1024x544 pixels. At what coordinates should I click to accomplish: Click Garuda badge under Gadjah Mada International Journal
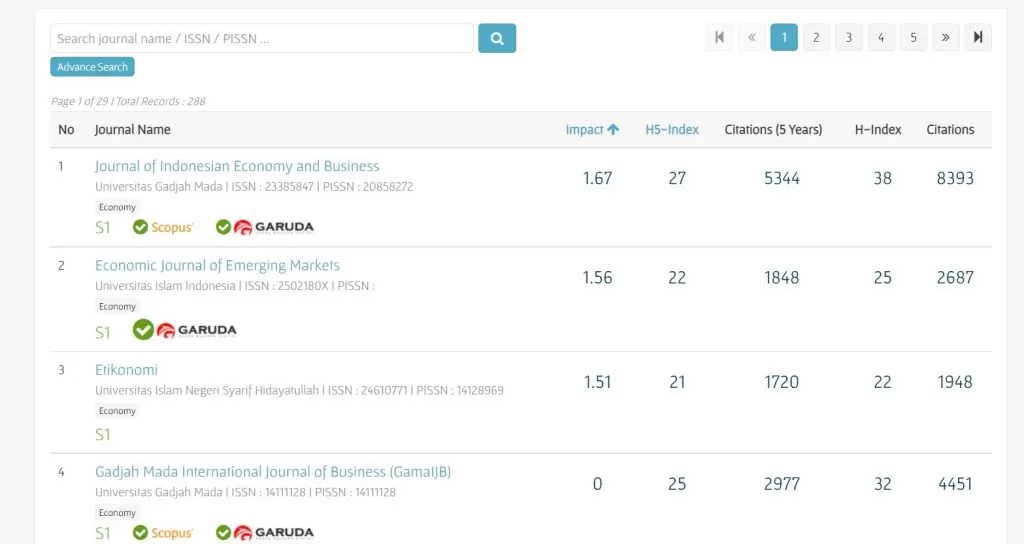(265, 533)
